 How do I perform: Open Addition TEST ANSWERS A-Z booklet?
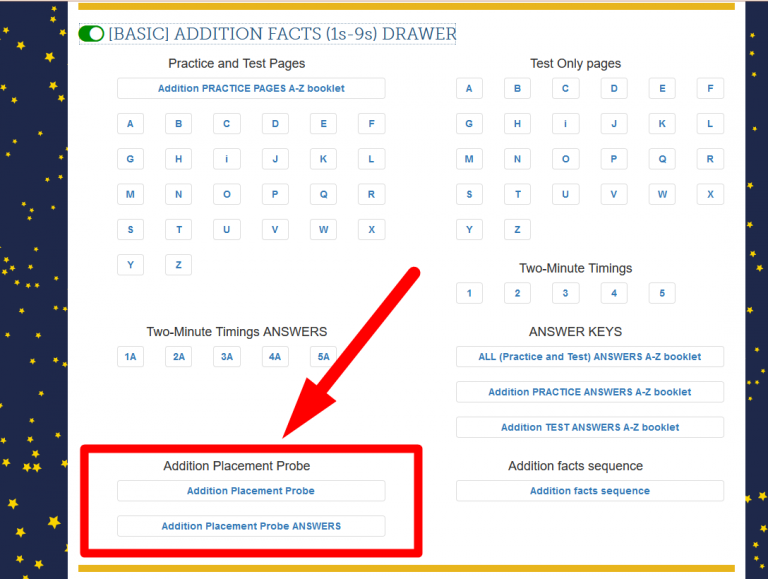point(590,427)
